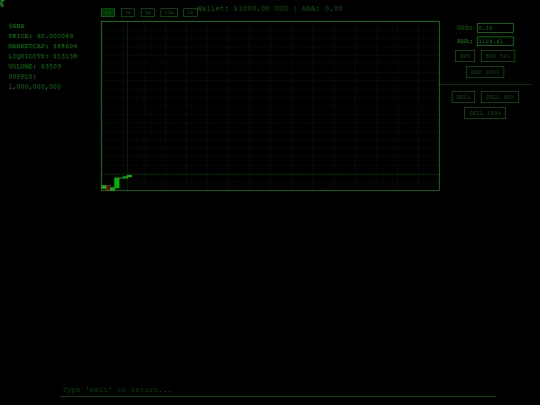Click the red candle on chart
540x405 pixels.
click(108, 188)
